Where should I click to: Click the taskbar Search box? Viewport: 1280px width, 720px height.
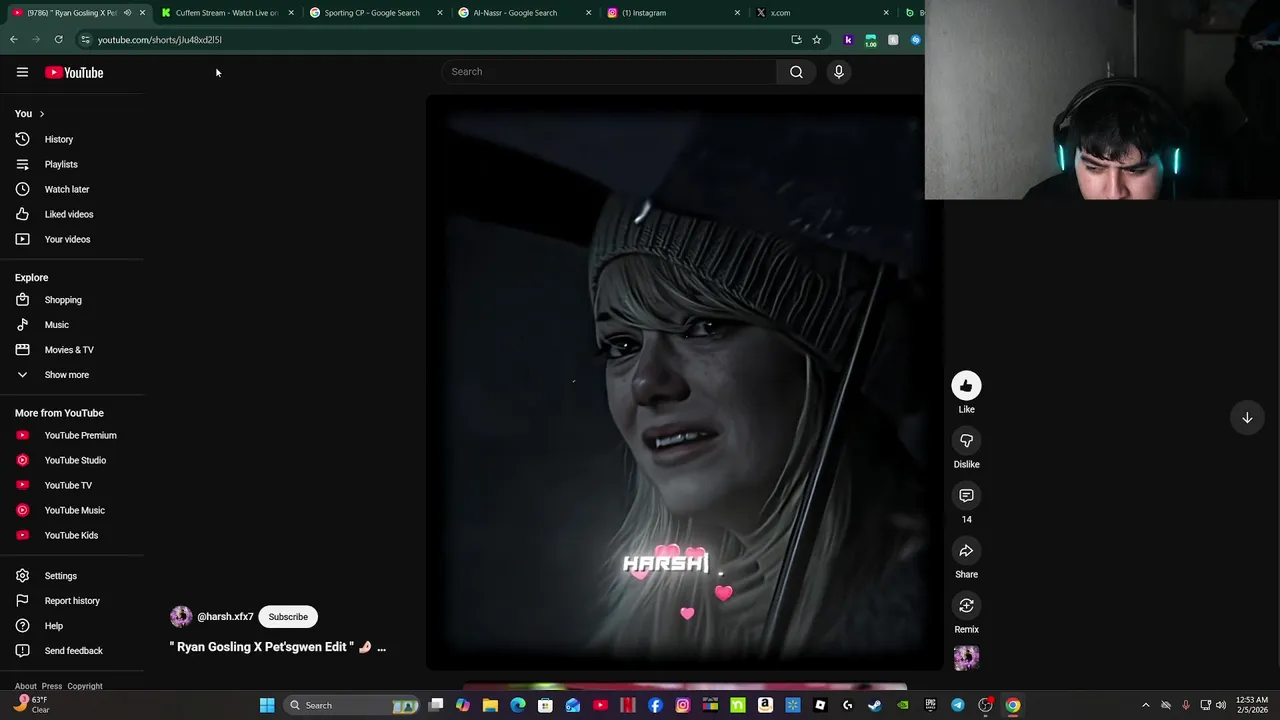(351, 705)
